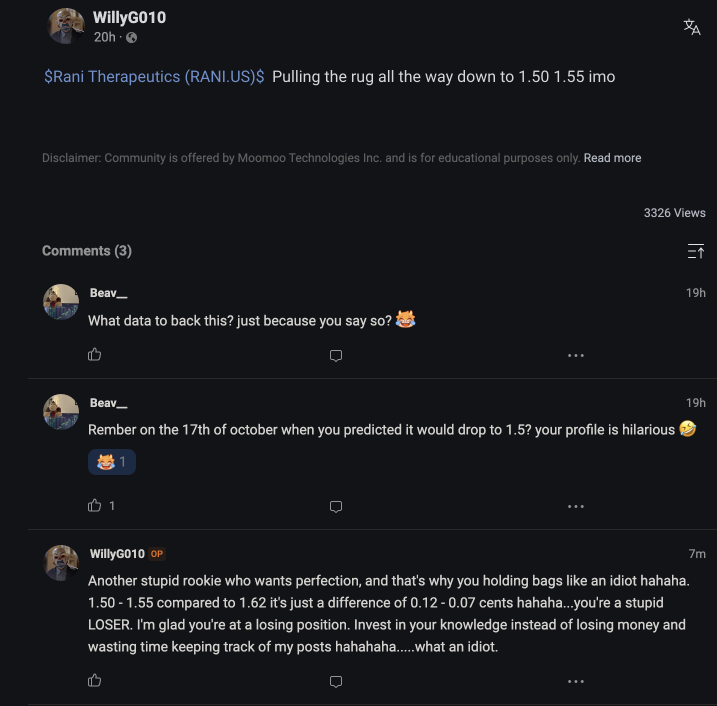This screenshot has width=717, height=706.
Task: Like WillyG010's reply comment
Action: 95,681
